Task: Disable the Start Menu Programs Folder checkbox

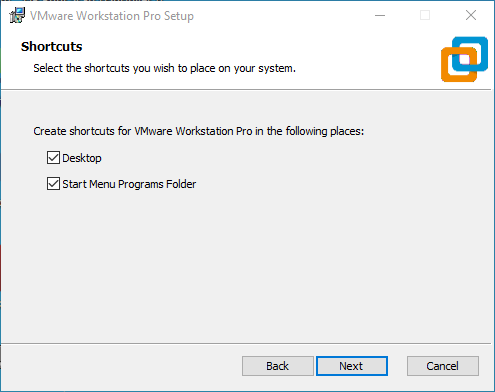Action: [x=53, y=184]
